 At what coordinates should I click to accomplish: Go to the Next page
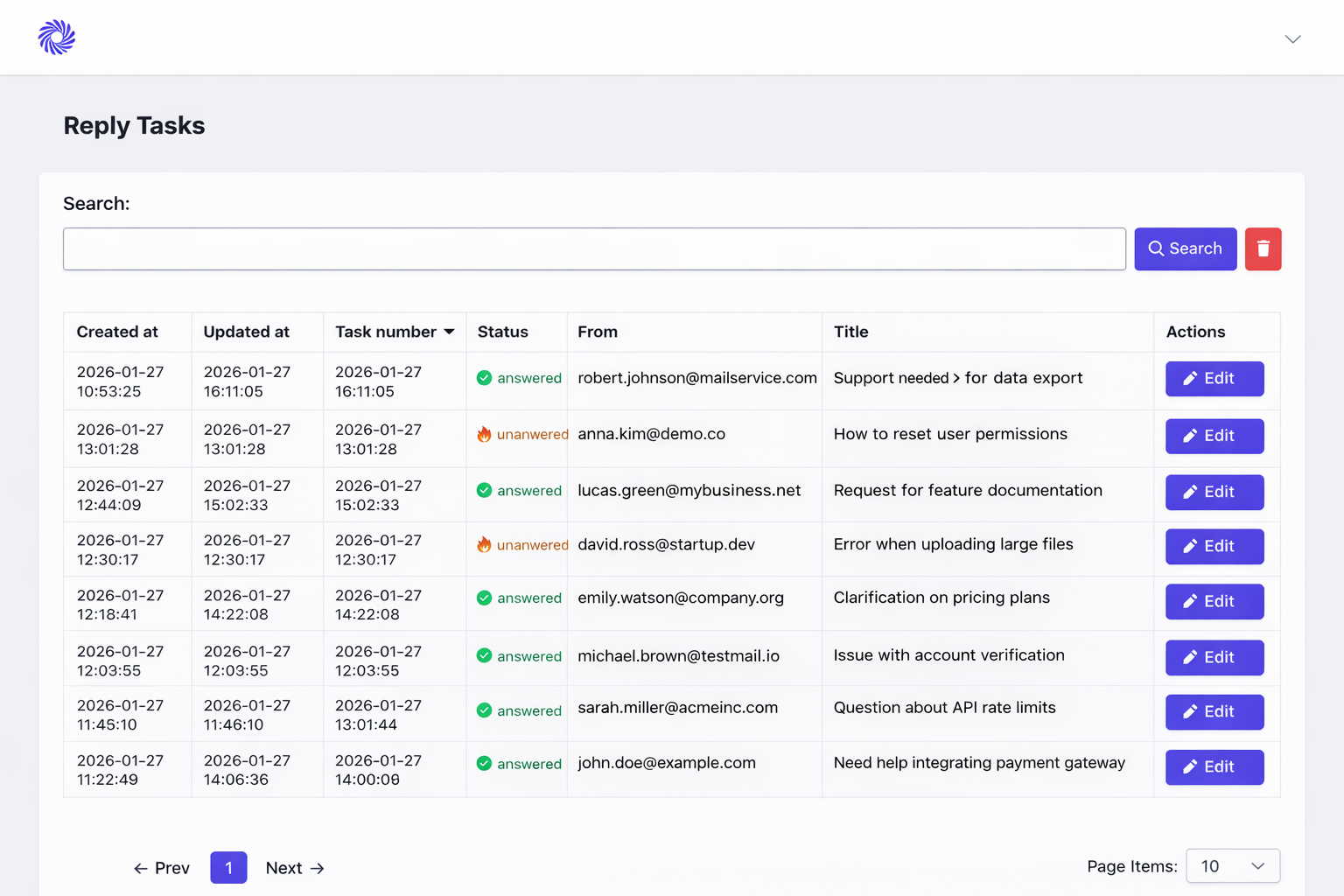click(295, 868)
